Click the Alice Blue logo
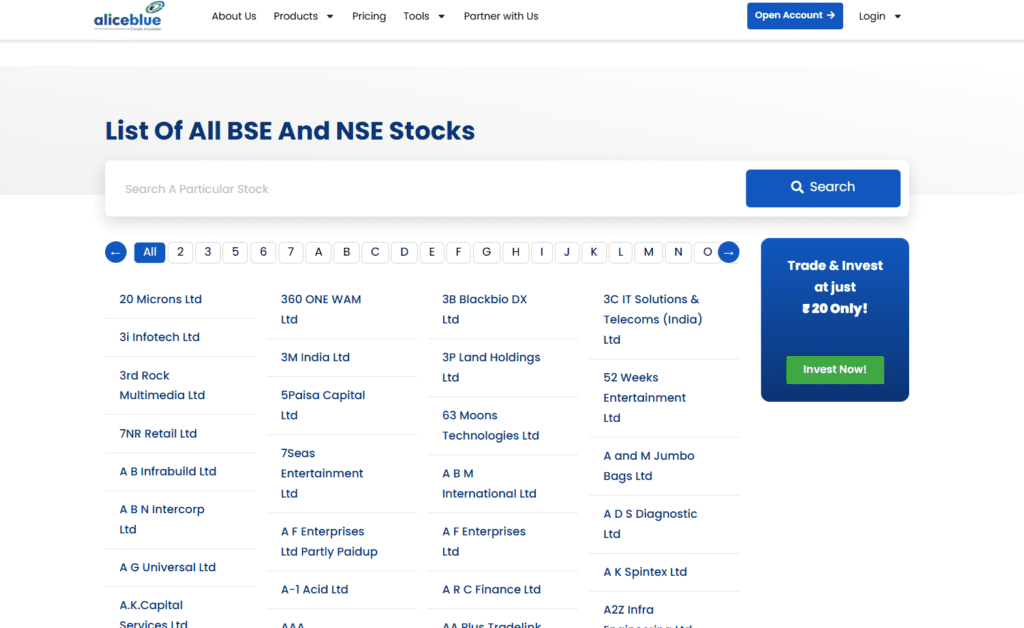 [x=127, y=17]
